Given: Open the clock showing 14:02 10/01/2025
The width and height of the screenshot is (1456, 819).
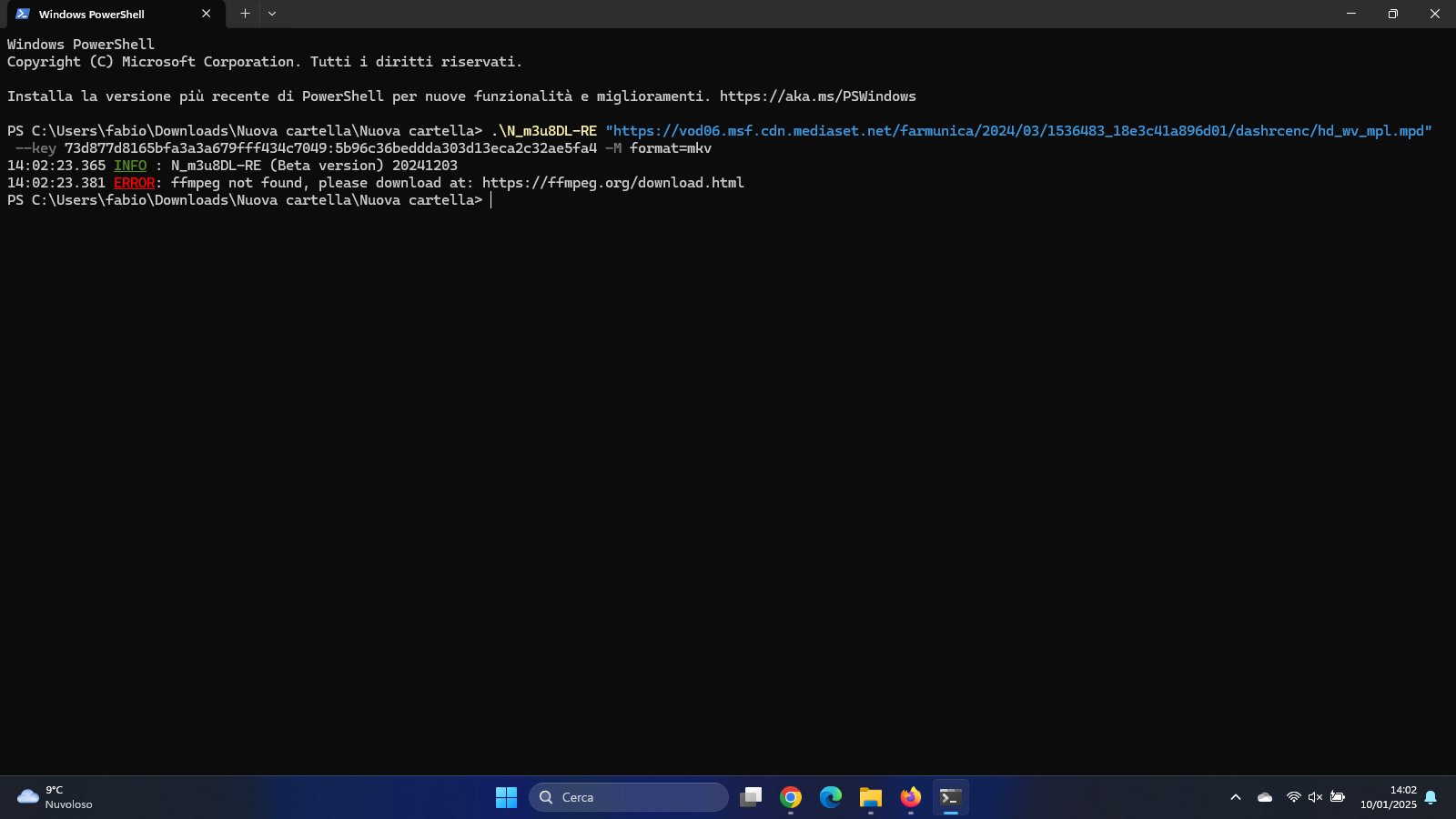Looking at the screenshot, I should [x=1389, y=797].
